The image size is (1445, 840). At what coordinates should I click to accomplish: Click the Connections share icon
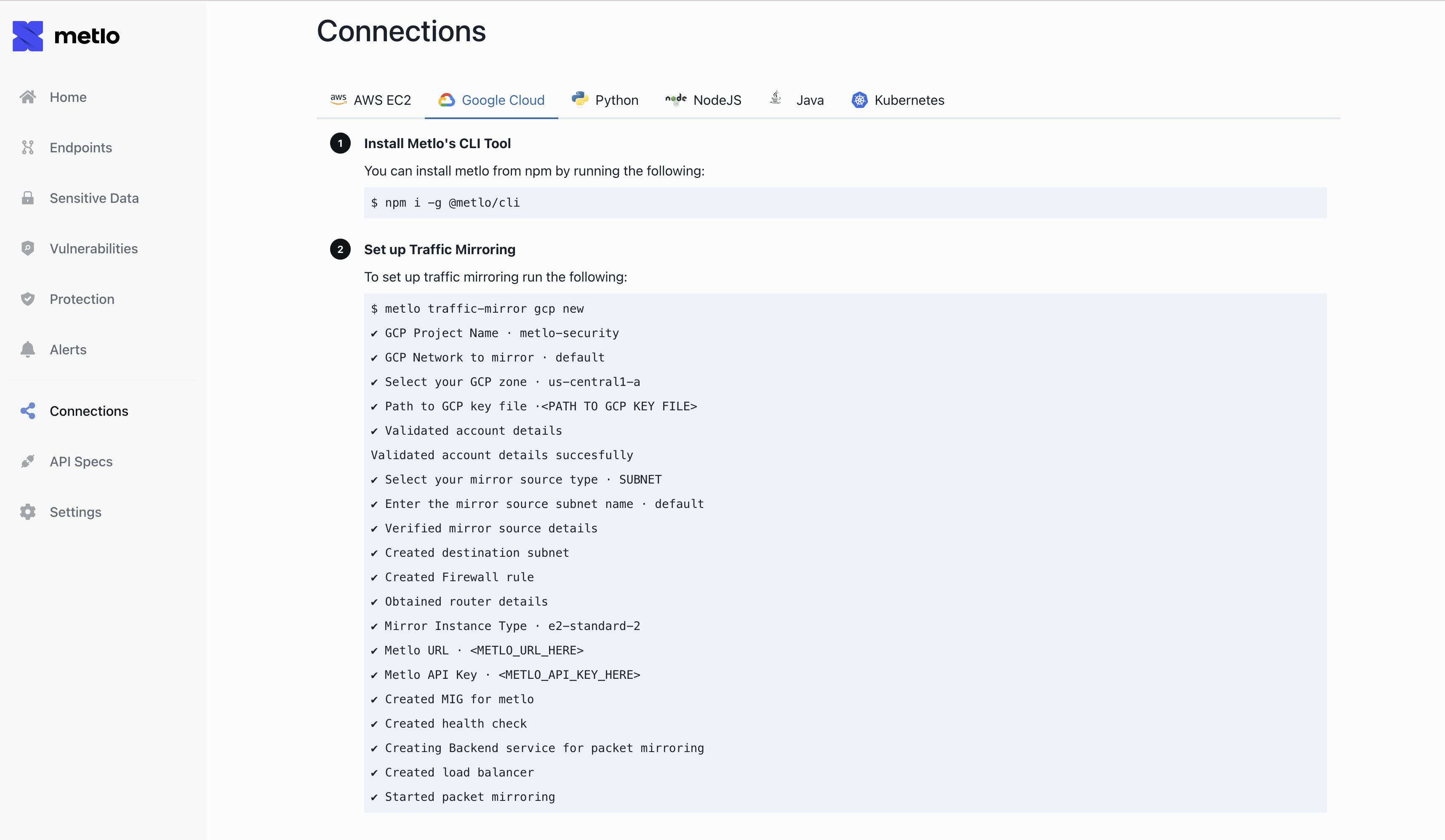[27, 411]
